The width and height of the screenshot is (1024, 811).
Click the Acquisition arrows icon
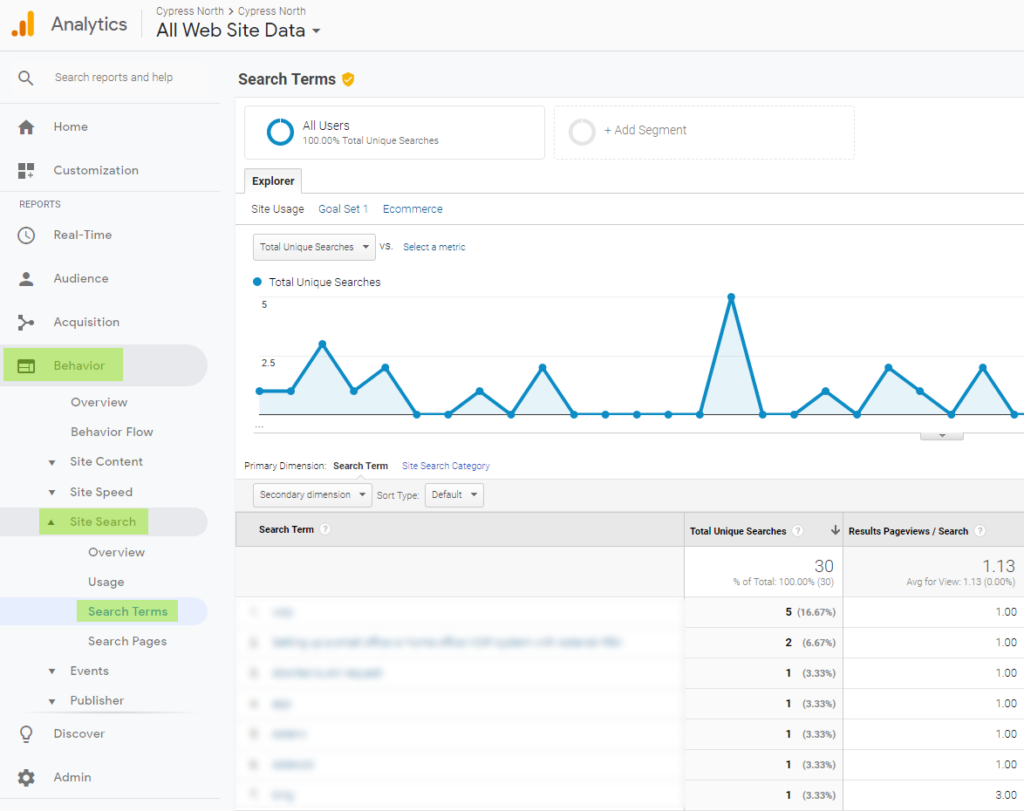[26, 323]
